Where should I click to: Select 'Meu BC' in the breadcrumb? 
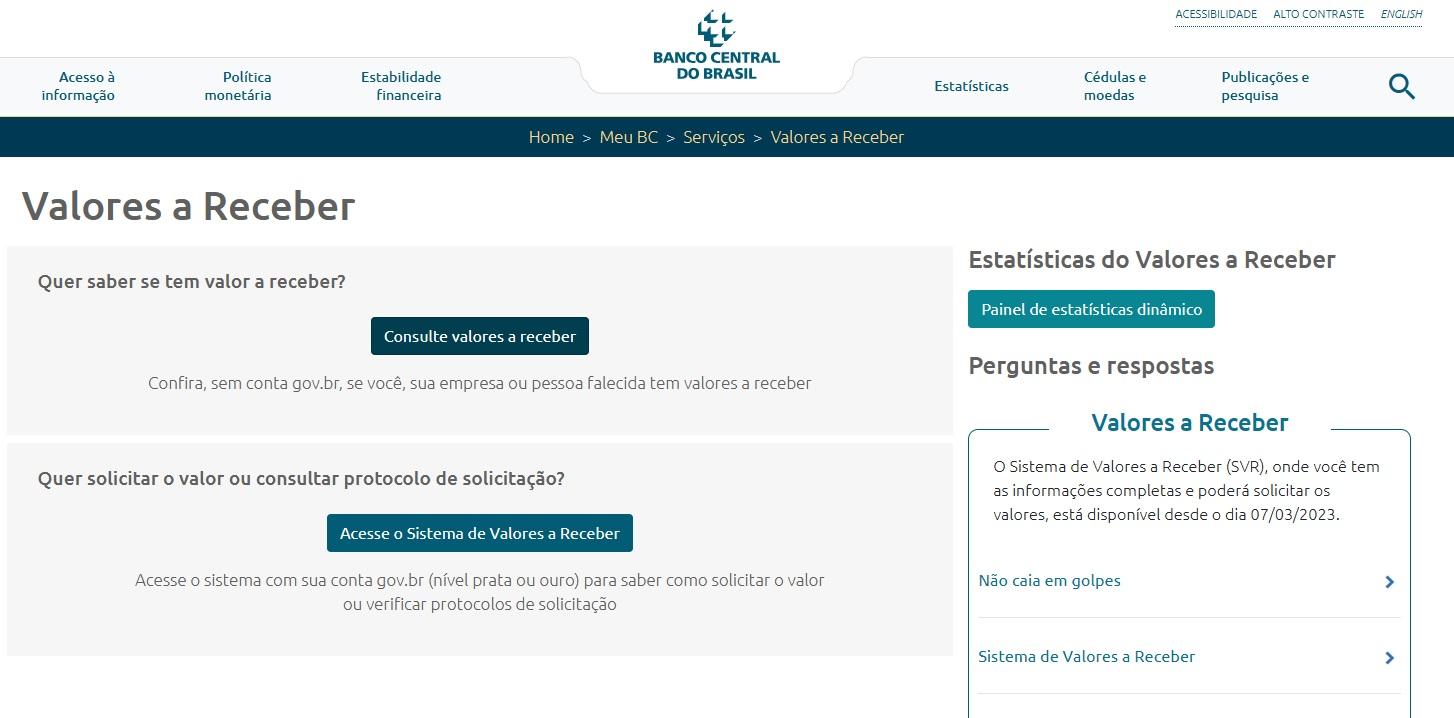(x=628, y=137)
